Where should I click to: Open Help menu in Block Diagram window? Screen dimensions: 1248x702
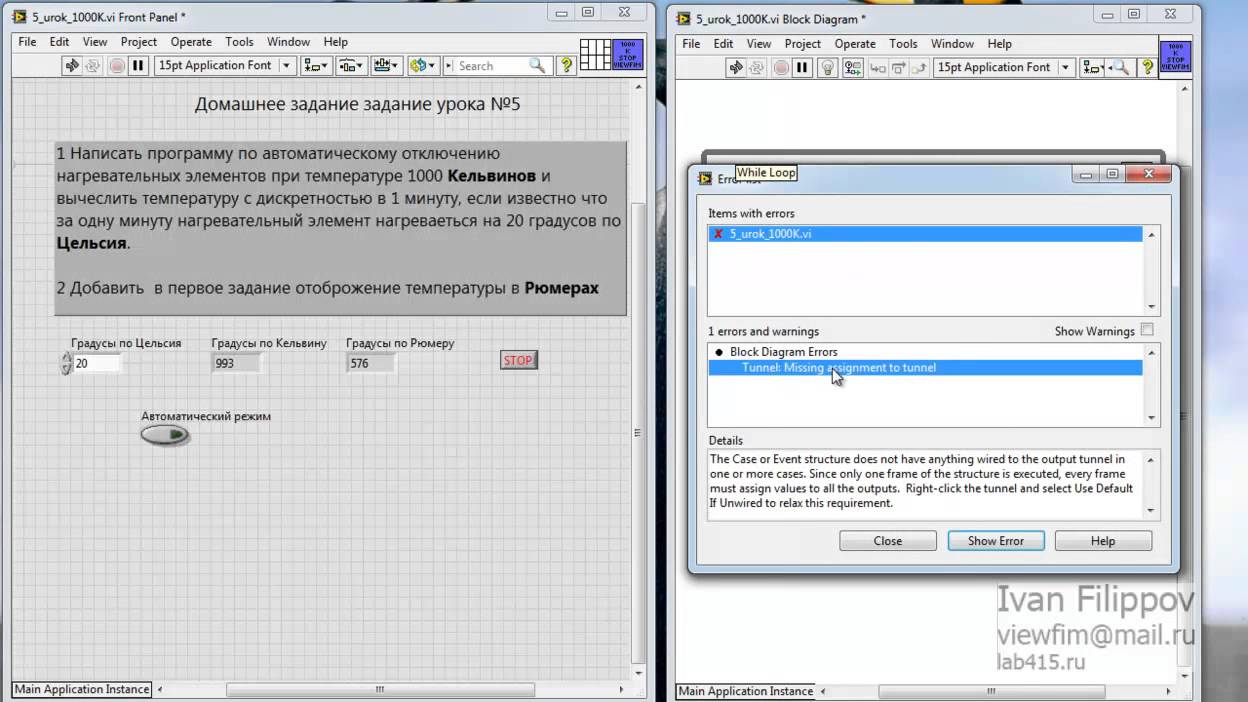point(1000,44)
